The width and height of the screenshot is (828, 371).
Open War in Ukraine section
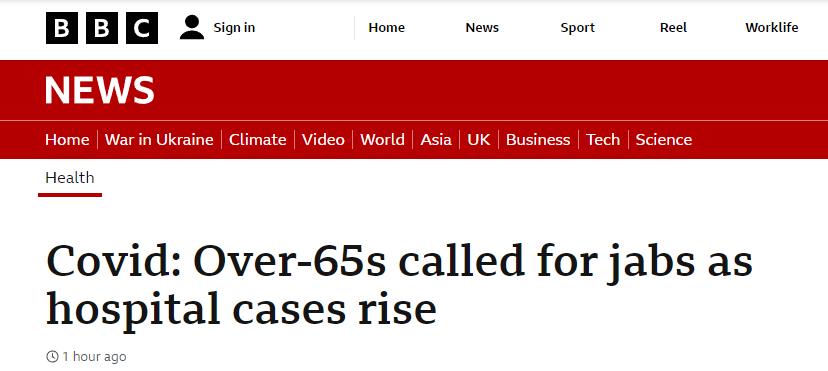(159, 139)
